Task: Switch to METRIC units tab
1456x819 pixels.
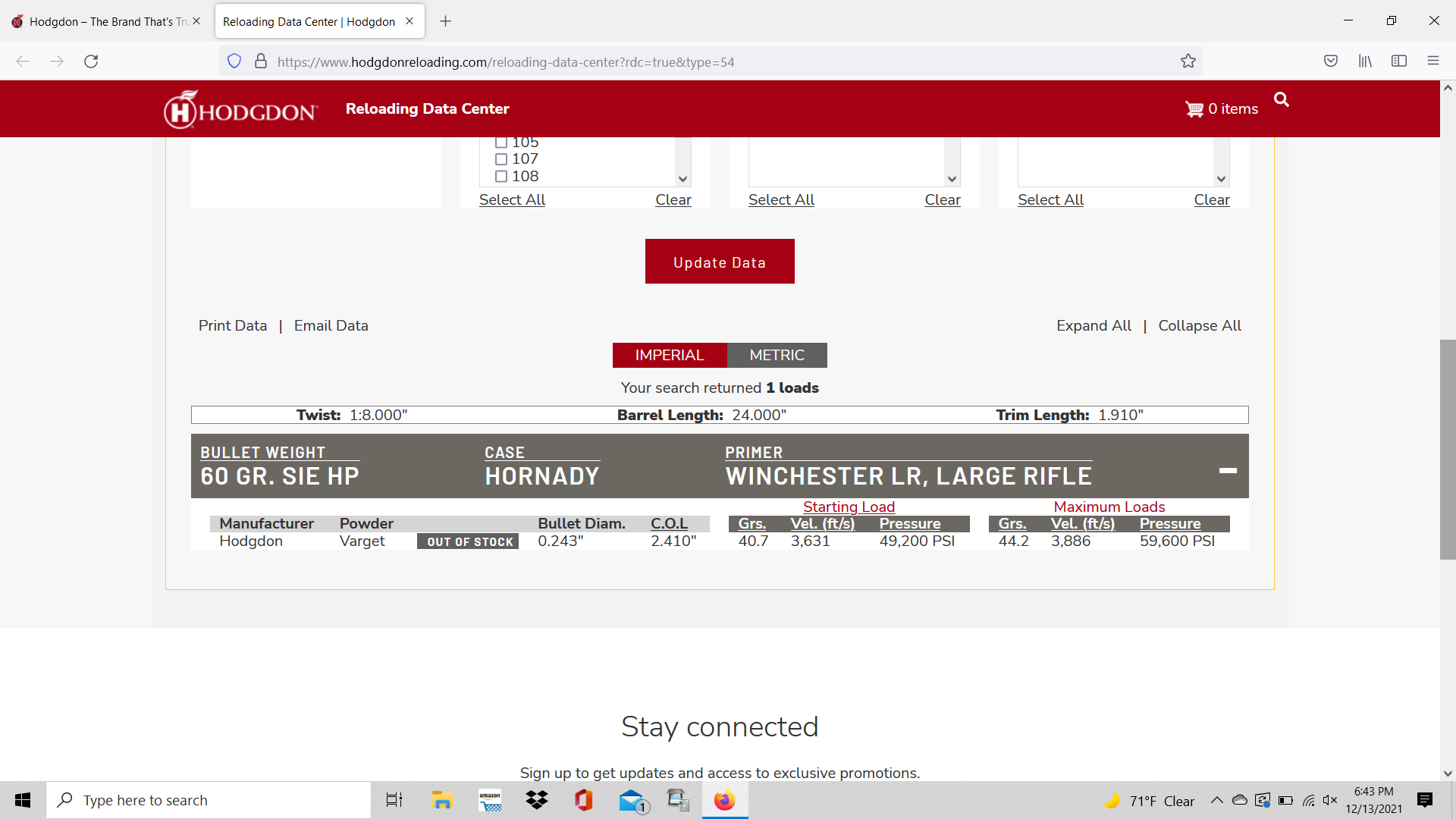Action: pos(777,355)
